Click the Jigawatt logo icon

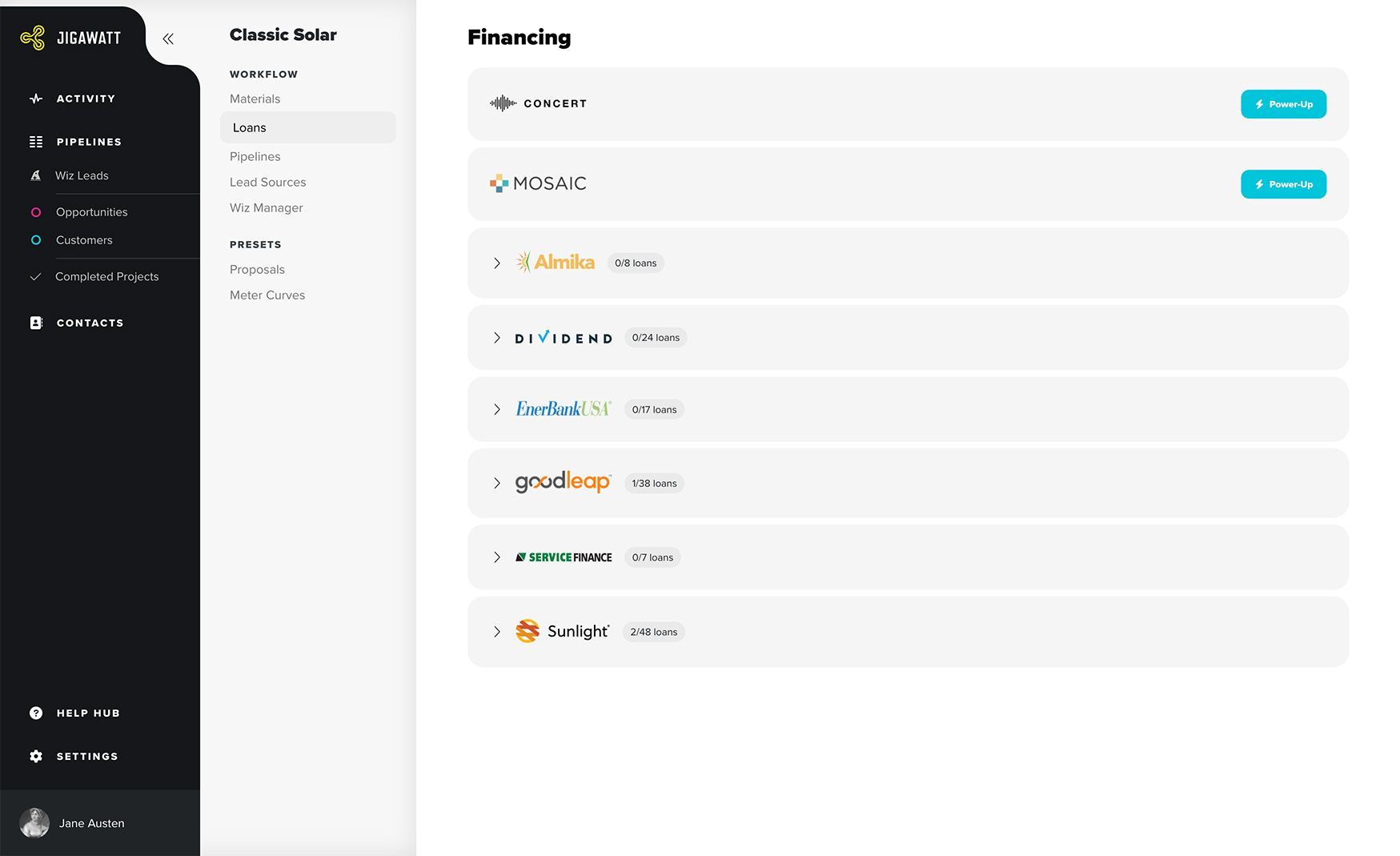[x=33, y=38]
